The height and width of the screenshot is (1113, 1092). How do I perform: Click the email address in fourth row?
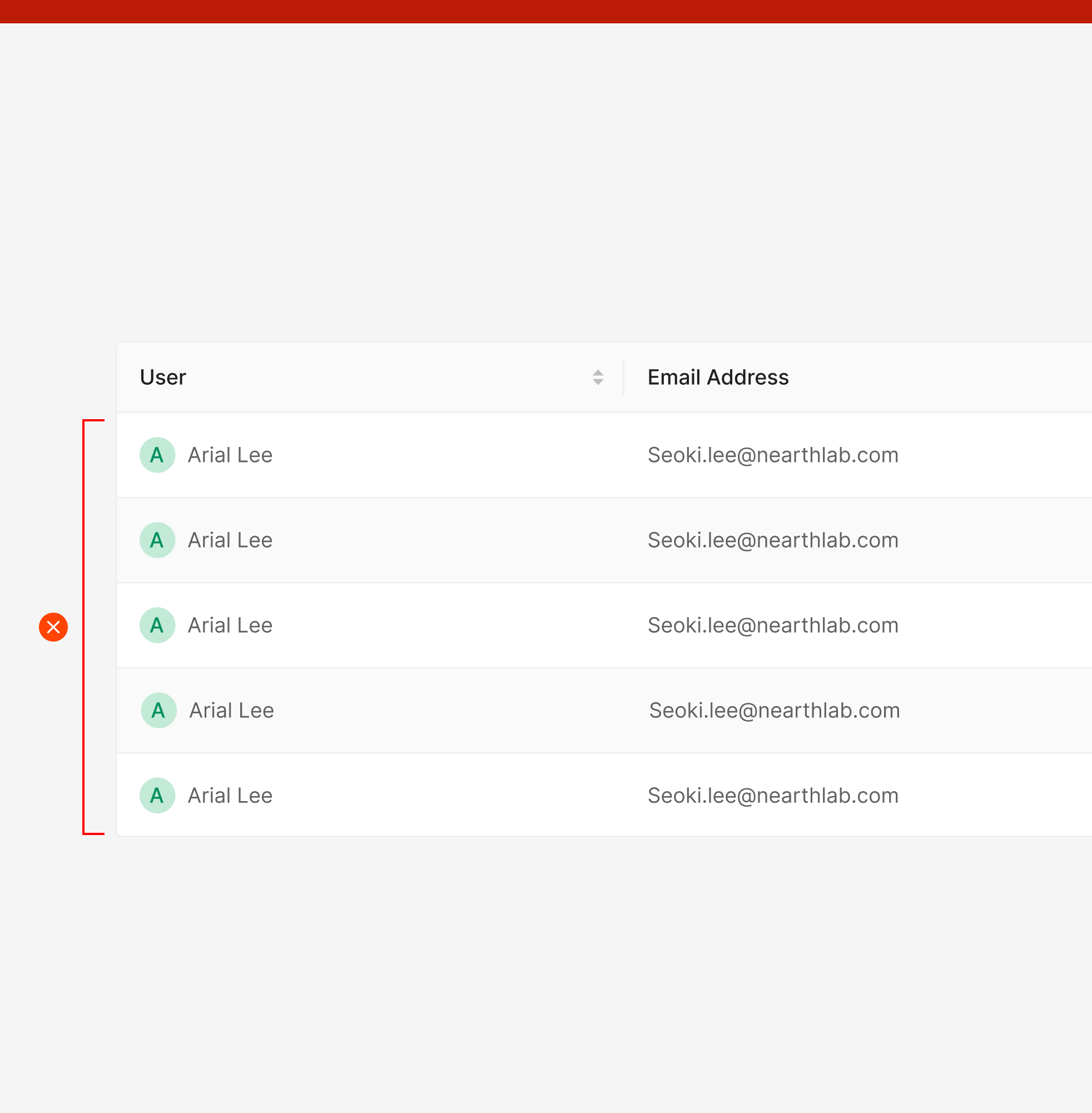point(775,710)
